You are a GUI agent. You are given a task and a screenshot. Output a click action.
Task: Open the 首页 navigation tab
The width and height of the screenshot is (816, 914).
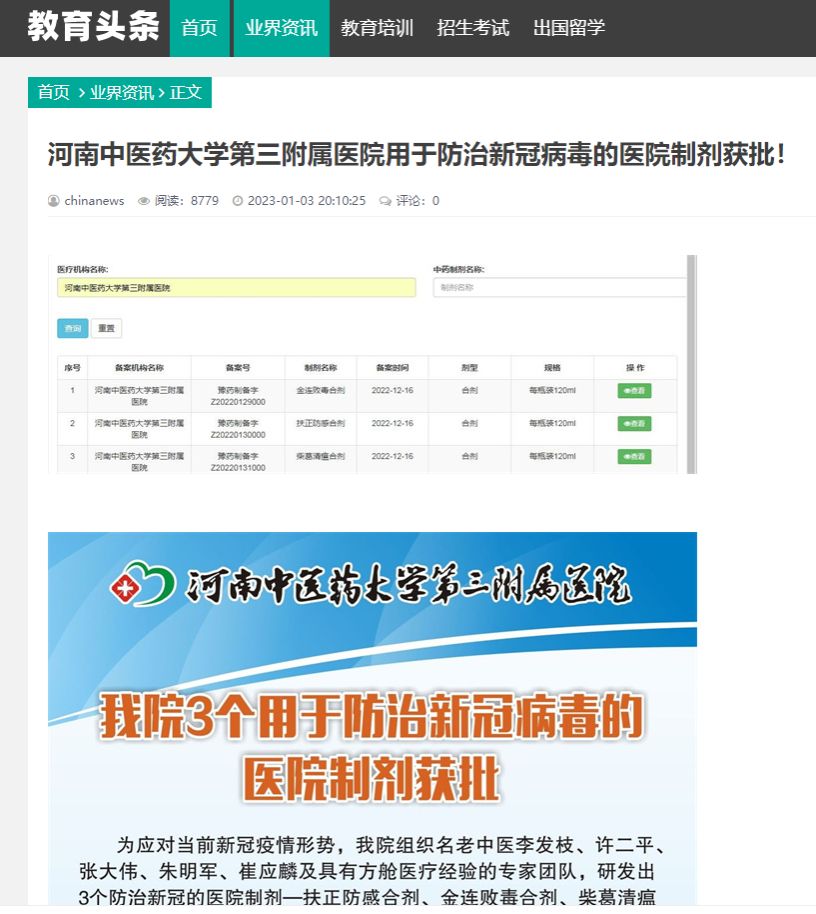point(199,28)
